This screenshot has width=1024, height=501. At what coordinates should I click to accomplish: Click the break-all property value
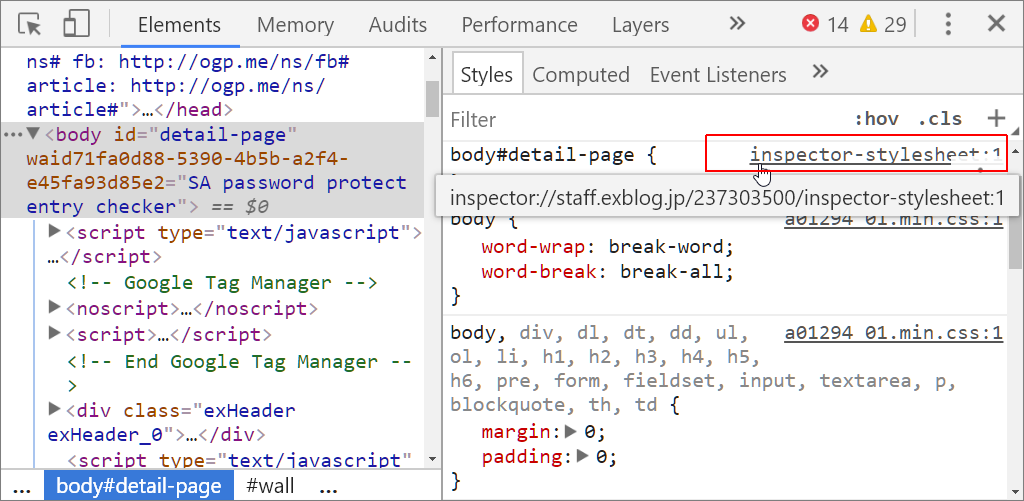(x=671, y=270)
